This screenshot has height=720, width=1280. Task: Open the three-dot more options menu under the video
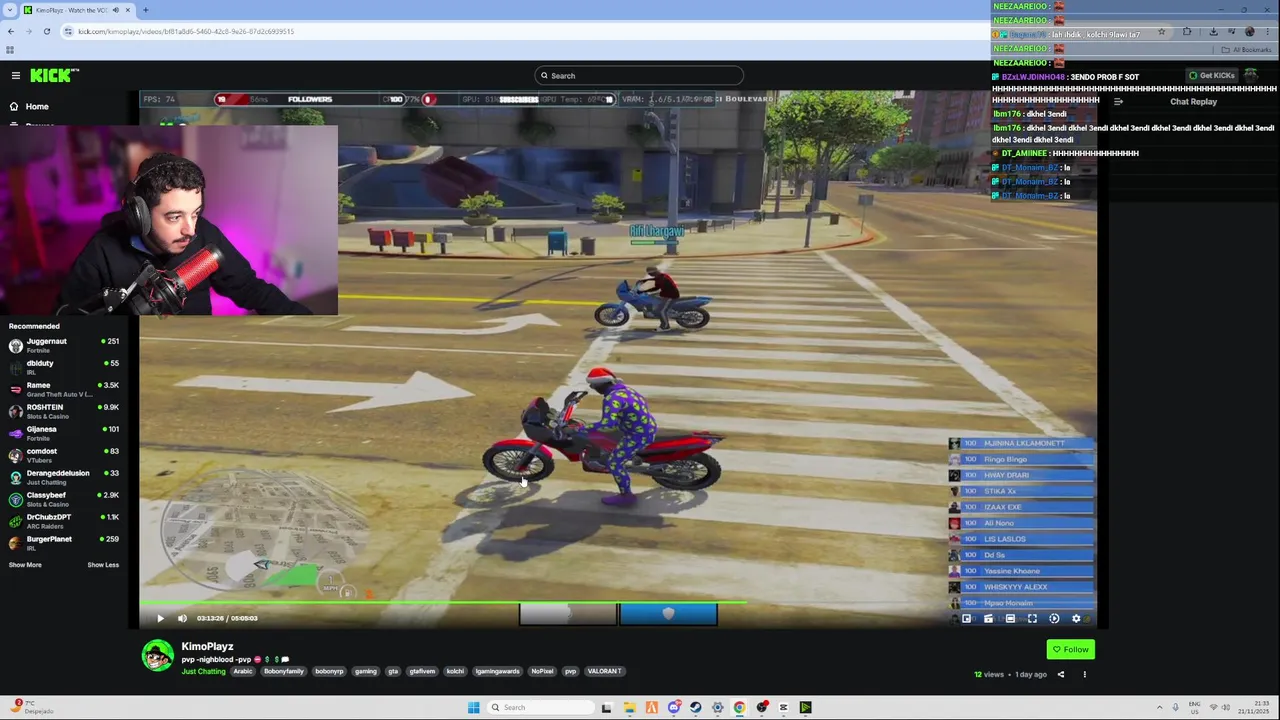(1084, 674)
